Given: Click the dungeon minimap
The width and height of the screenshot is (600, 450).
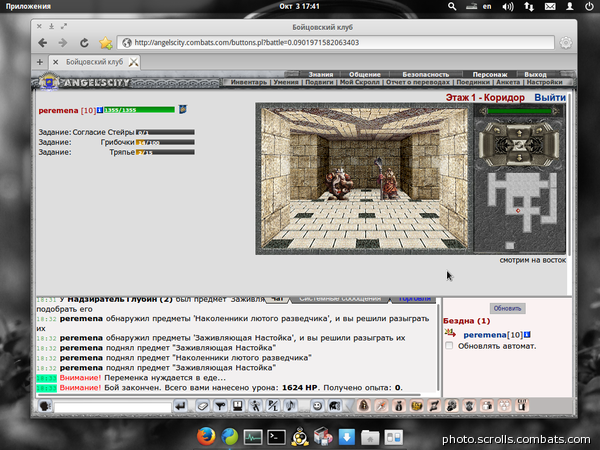Looking at the screenshot, I should (520, 212).
